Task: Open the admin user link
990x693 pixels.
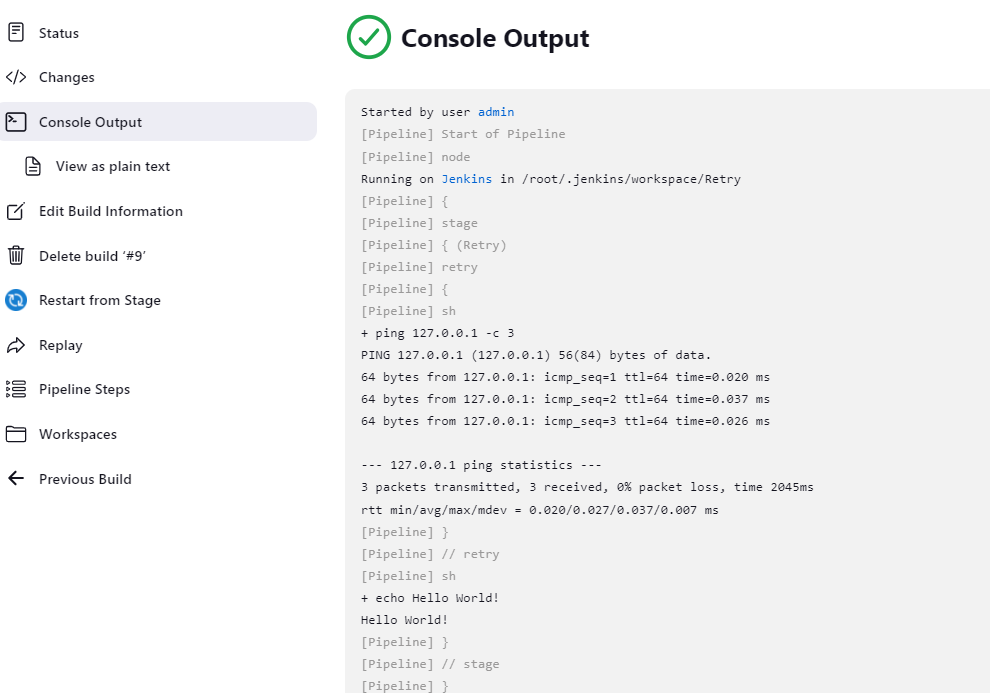Action: click(496, 112)
